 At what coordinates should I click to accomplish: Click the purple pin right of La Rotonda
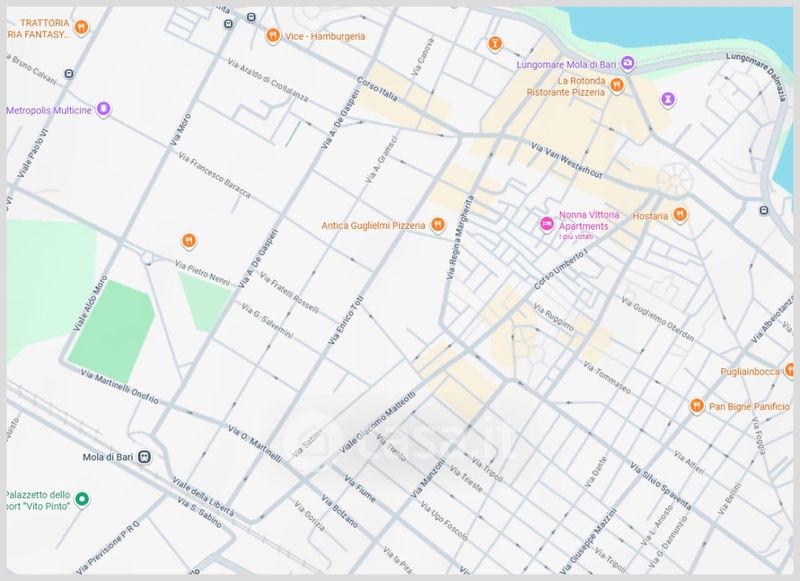[668, 98]
